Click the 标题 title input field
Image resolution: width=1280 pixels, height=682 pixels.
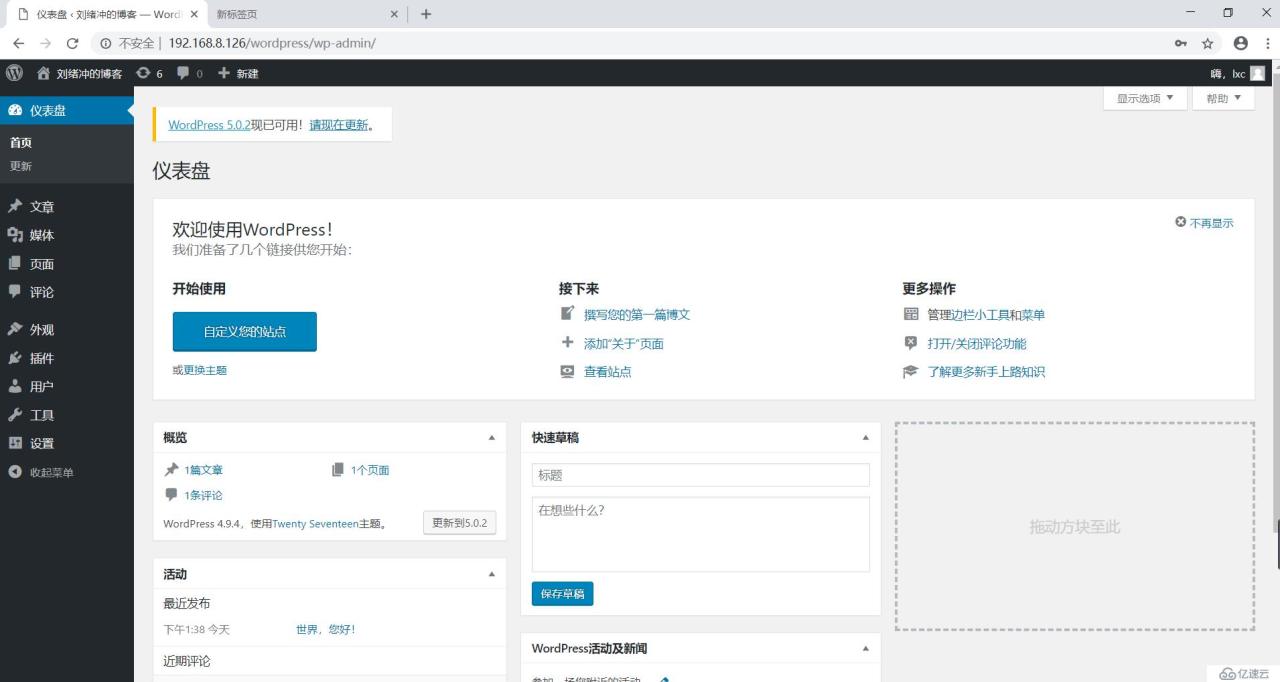[700, 474]
